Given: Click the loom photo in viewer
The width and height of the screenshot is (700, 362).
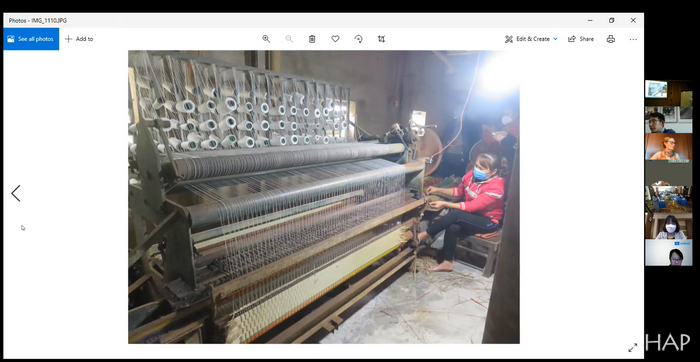Looking at the screenshot, I should pyautogui.click(x=324, y=197).
